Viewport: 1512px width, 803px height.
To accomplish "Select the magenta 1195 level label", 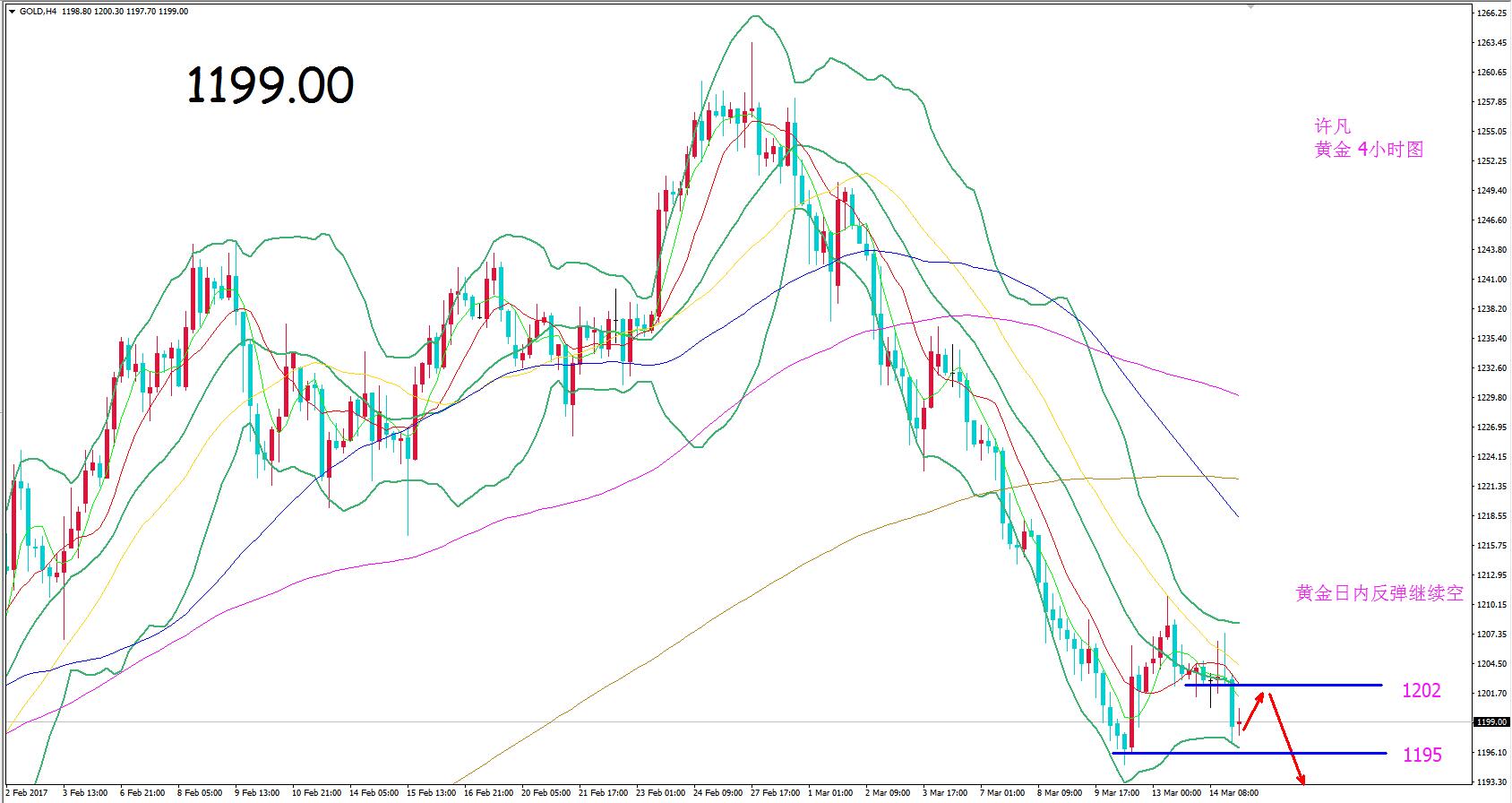I will pyautogui.click(x=1422, y=756).
